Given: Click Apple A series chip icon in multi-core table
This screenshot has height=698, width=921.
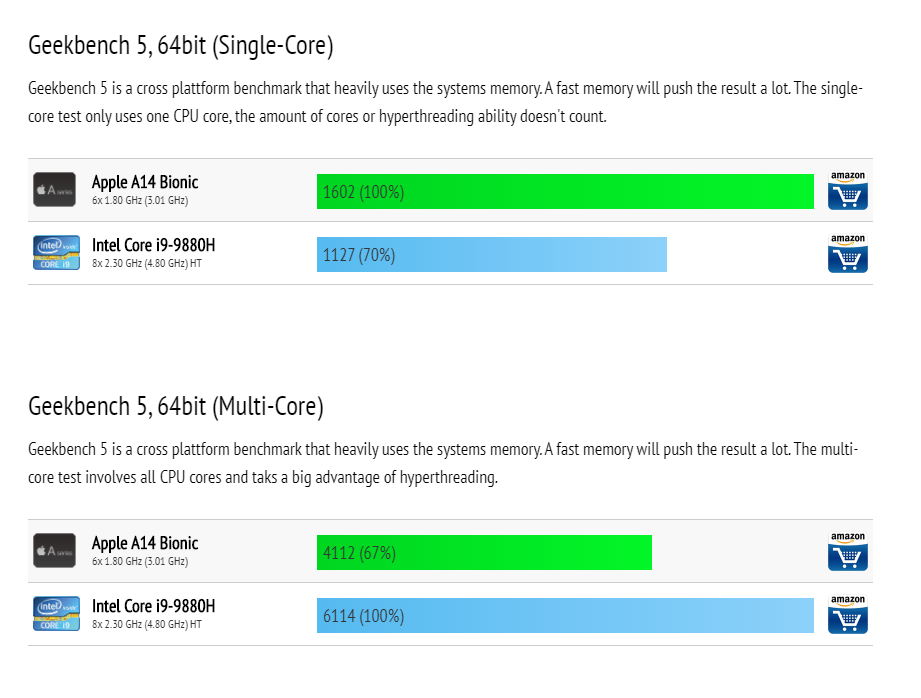Looking at the screenshot, I should [54, 551].
